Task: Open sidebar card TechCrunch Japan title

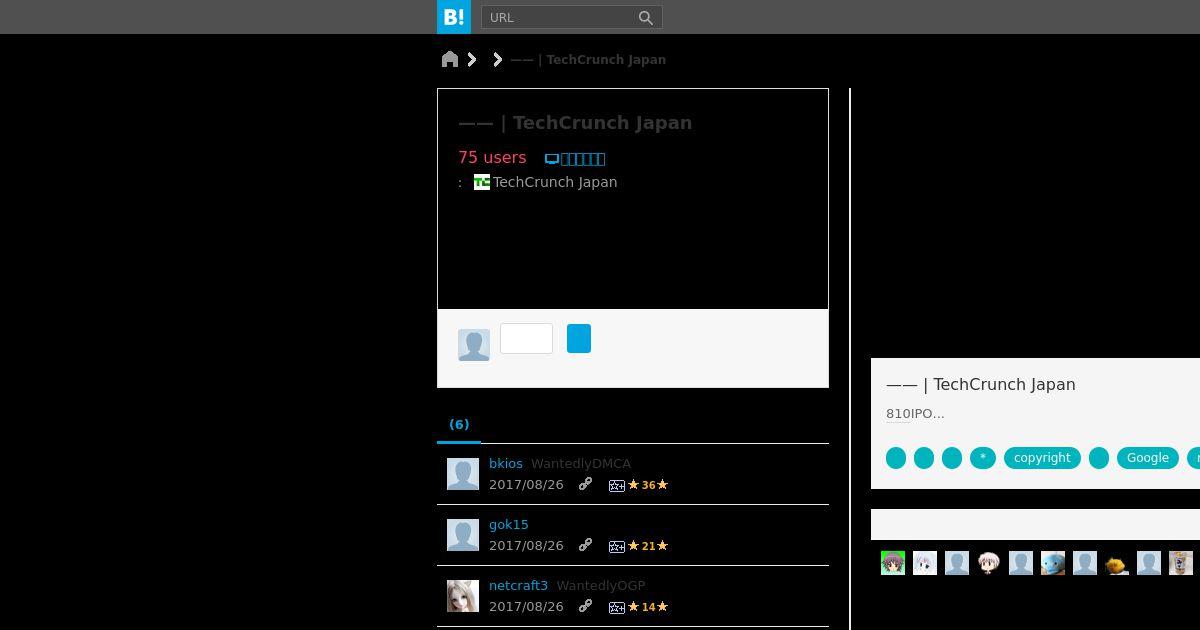Action: [981, 384]
